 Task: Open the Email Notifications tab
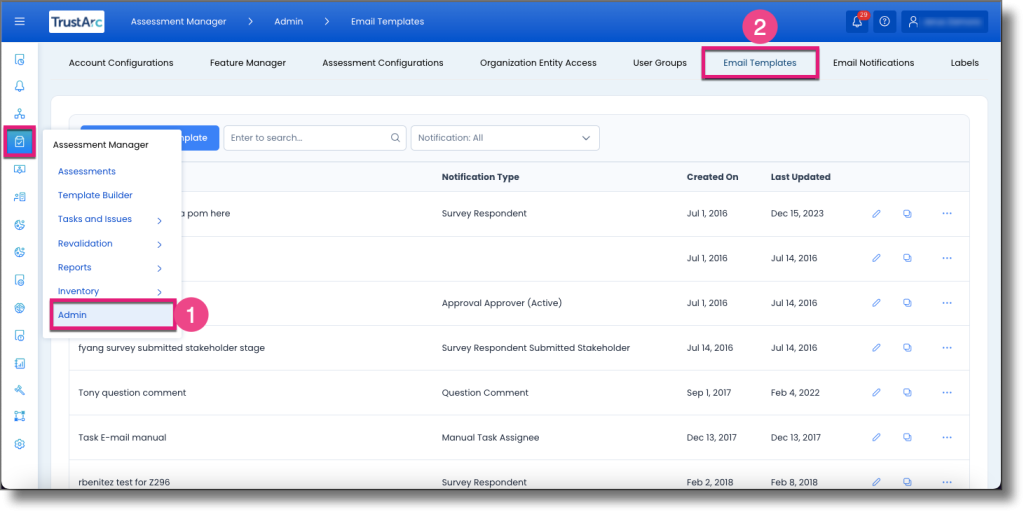tap(873, 63)
